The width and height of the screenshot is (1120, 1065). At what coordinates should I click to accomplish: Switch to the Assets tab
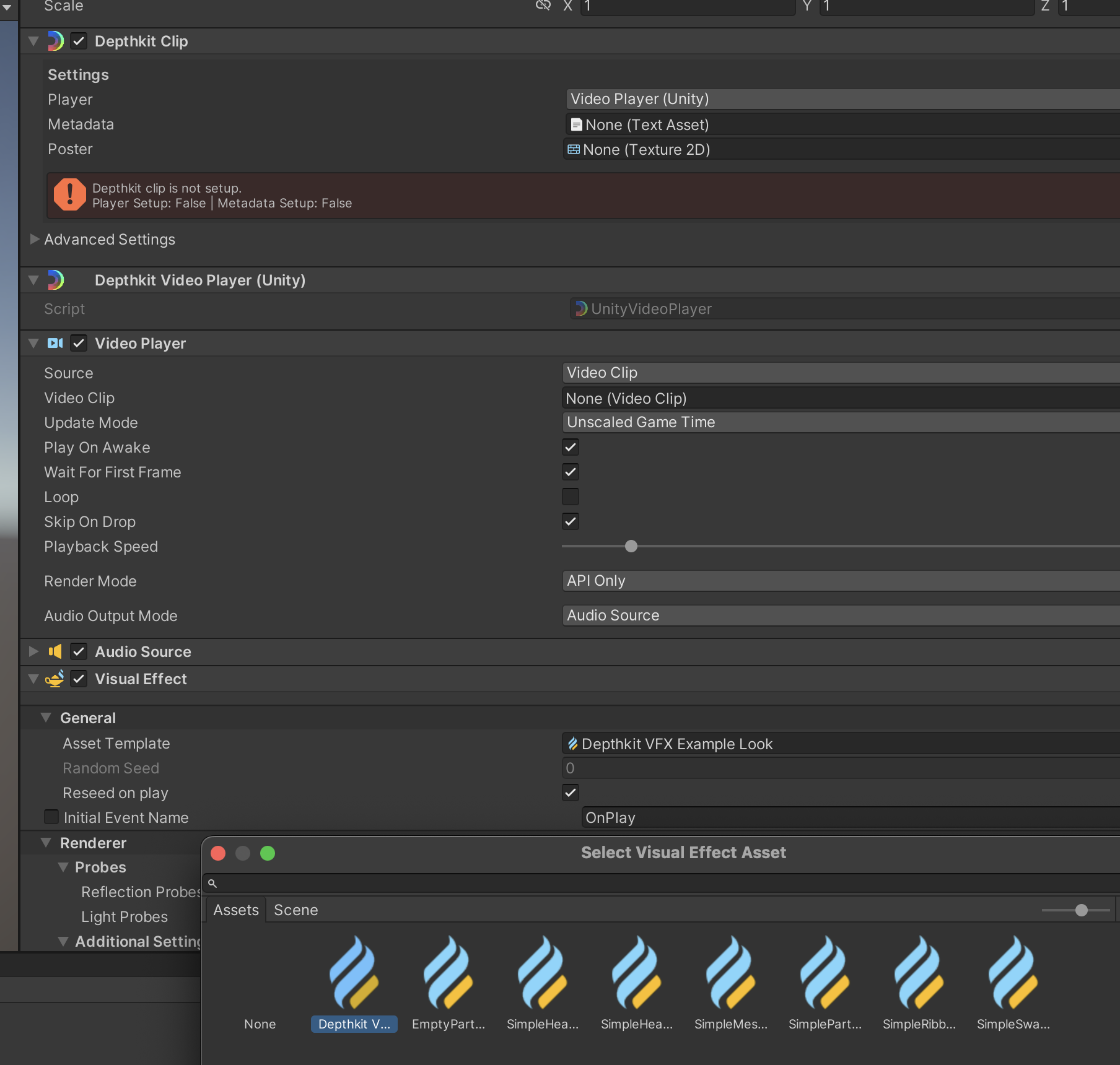[236, 910]
